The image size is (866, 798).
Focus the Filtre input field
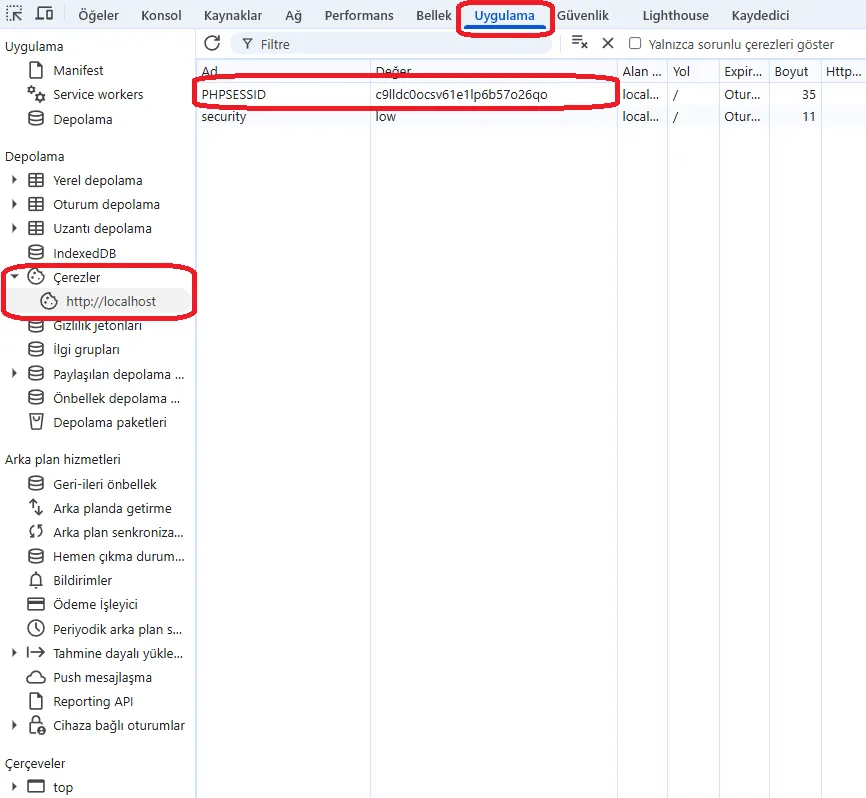point(391,44)
